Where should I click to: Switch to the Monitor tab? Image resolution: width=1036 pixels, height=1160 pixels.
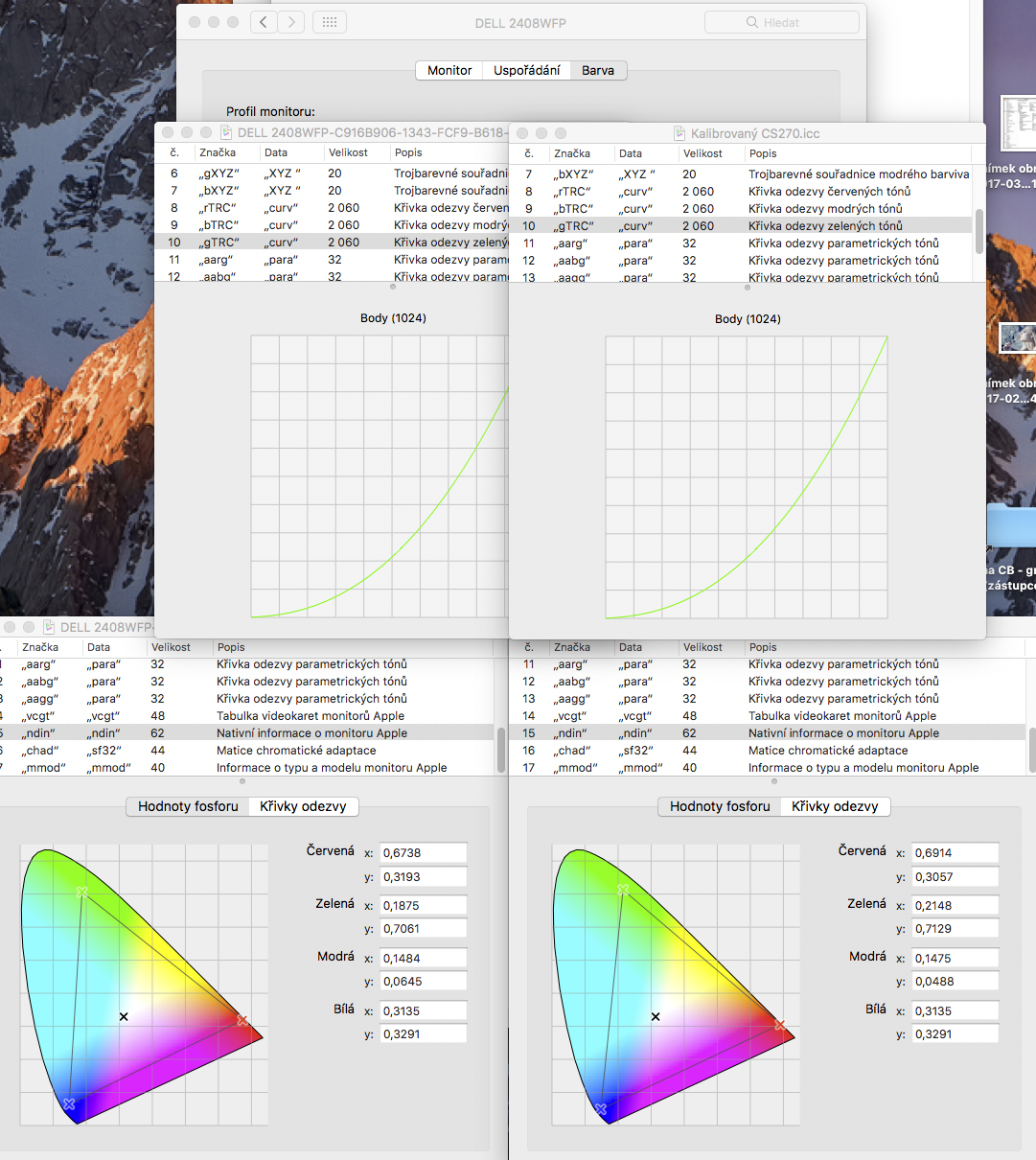point(449,70)
